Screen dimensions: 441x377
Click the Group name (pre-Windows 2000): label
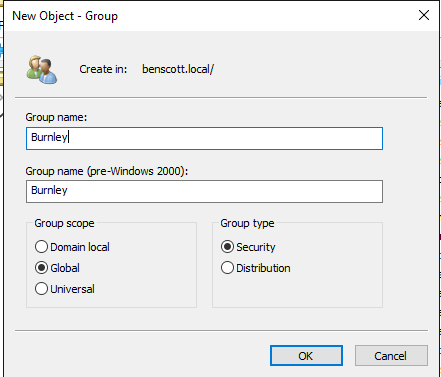(x=107, y=171)
